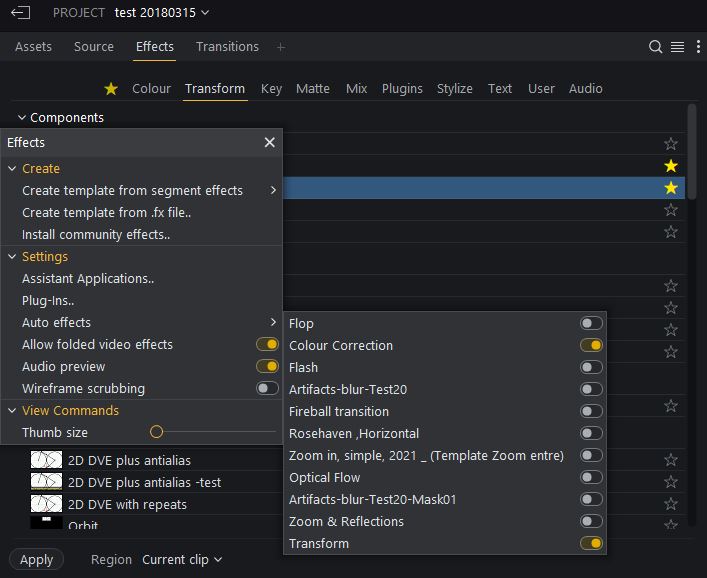Toggle Artifacts-blur-Test20-Mask01 auto effect

coord(591,499)
